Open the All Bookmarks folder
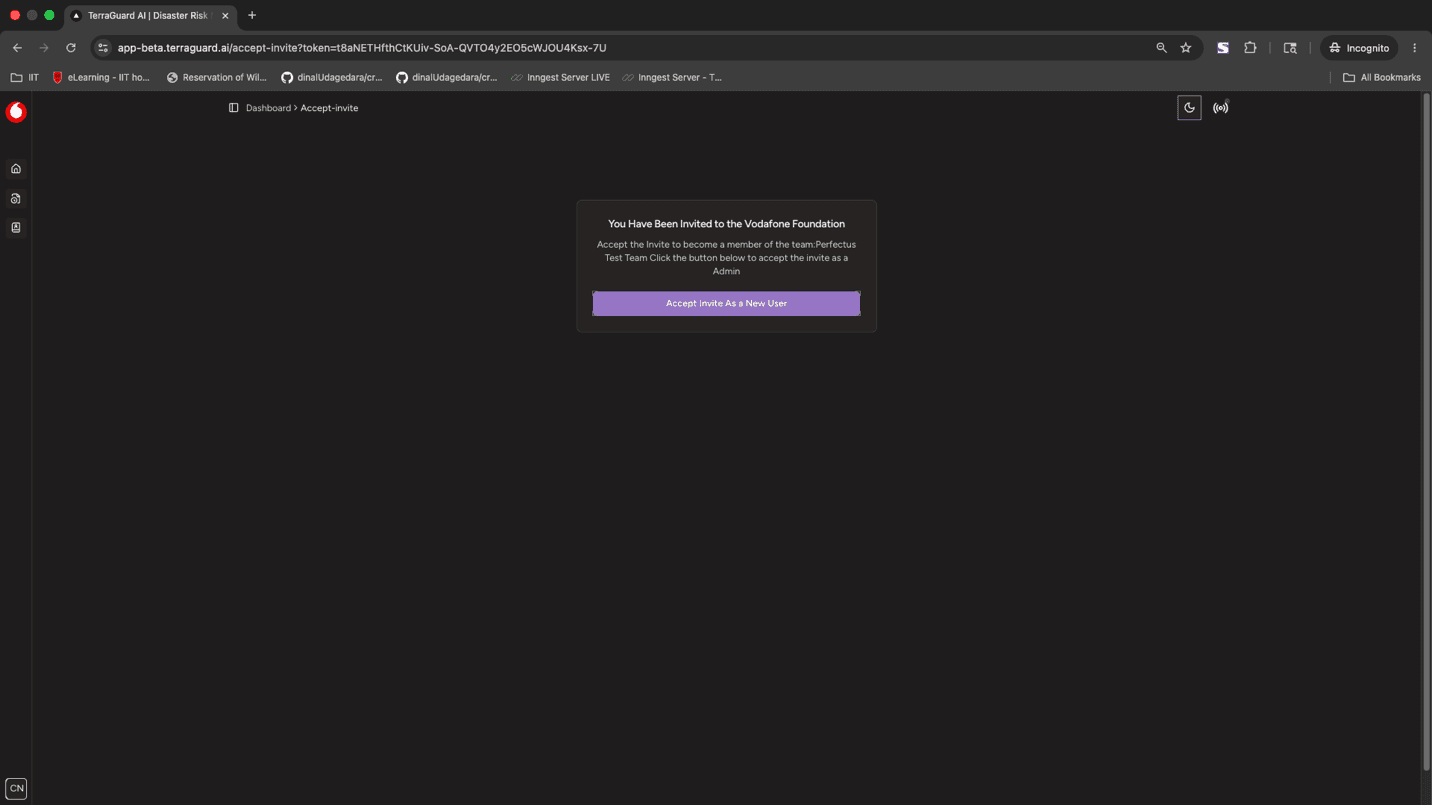Viewport: 1432px width, 805px height. coord(1382,77)
